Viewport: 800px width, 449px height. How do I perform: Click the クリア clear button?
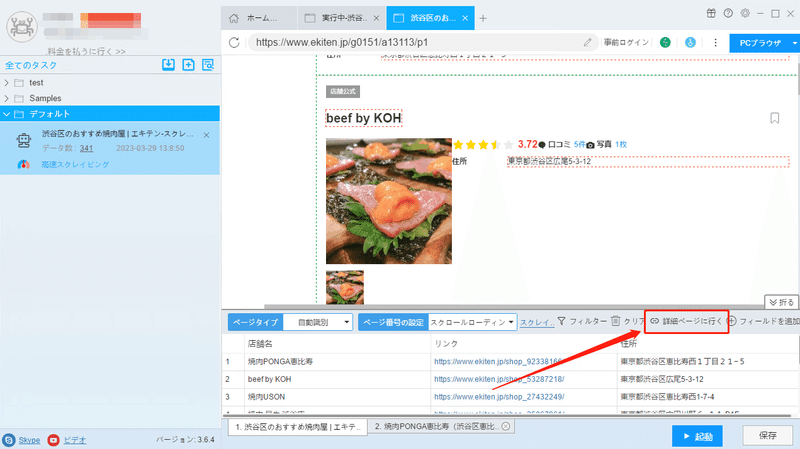[628, 321]
